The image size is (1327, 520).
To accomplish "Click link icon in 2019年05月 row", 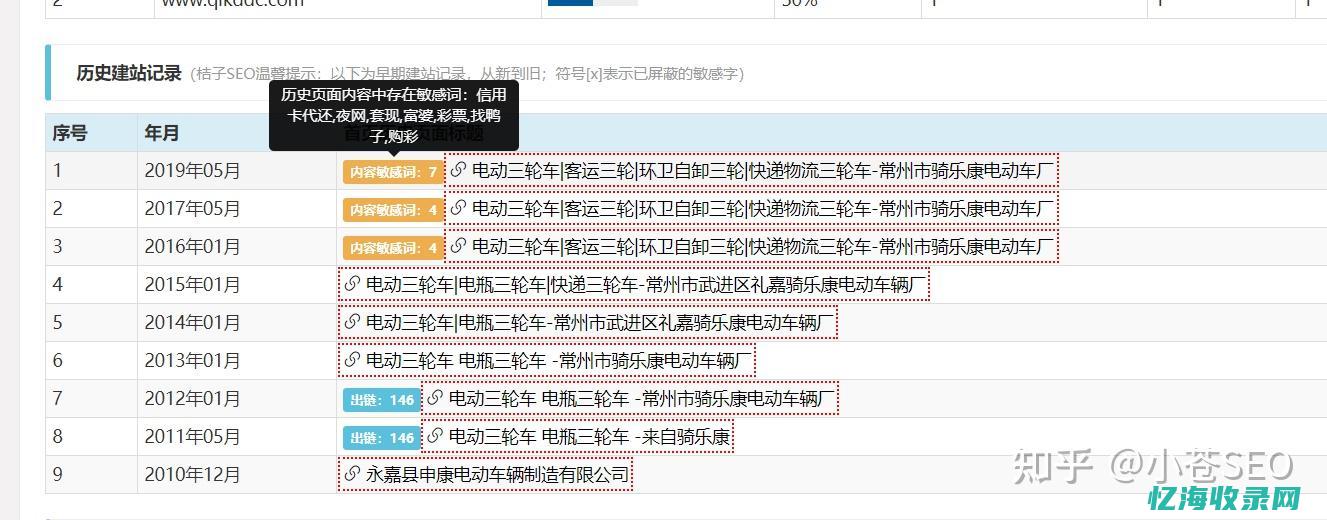I will pyautogui.click(x=459, y=171).
